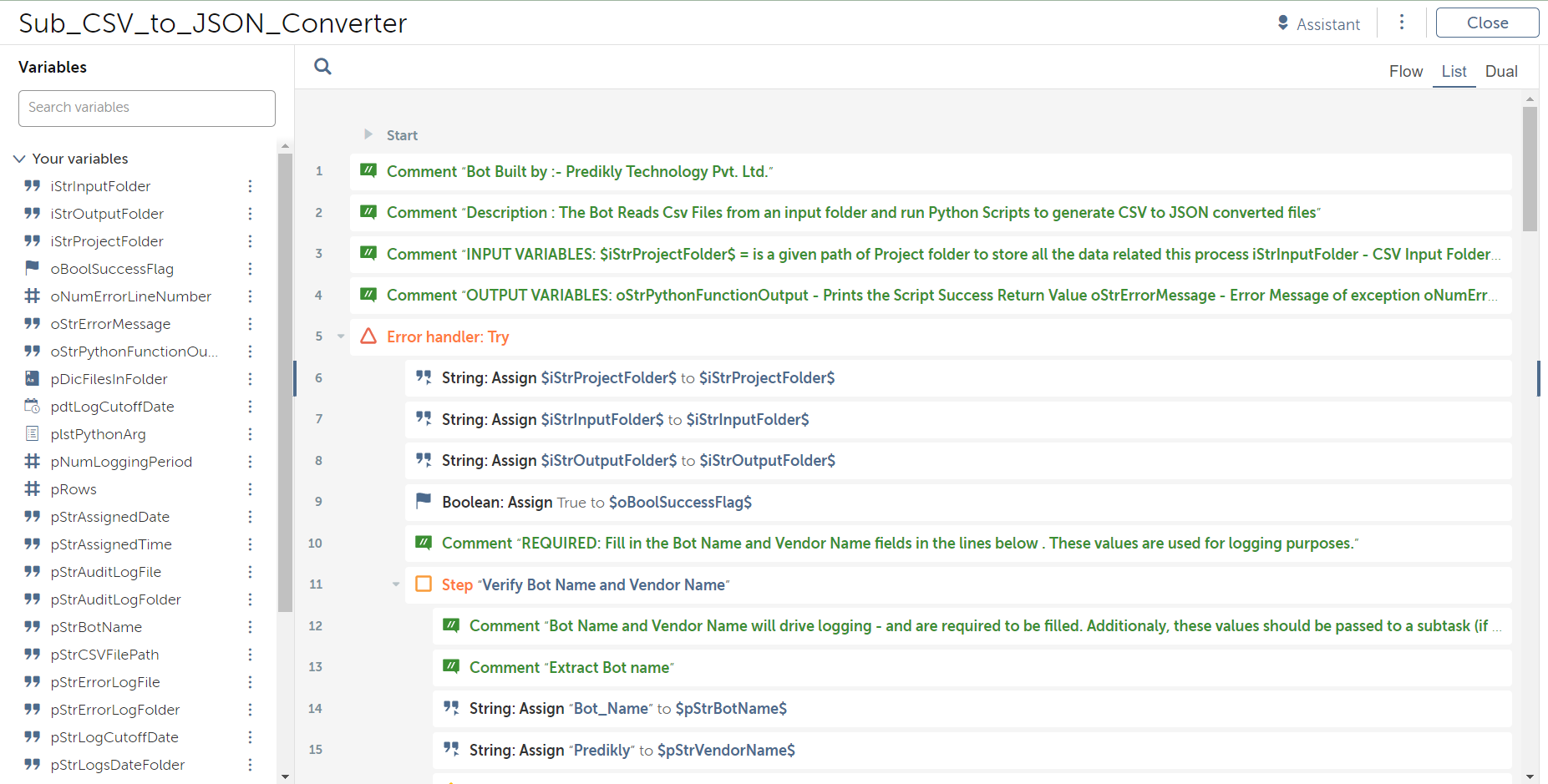
Task: Switch to Flow view tab
Action: pyautogui.click(x=1405, y=72)
